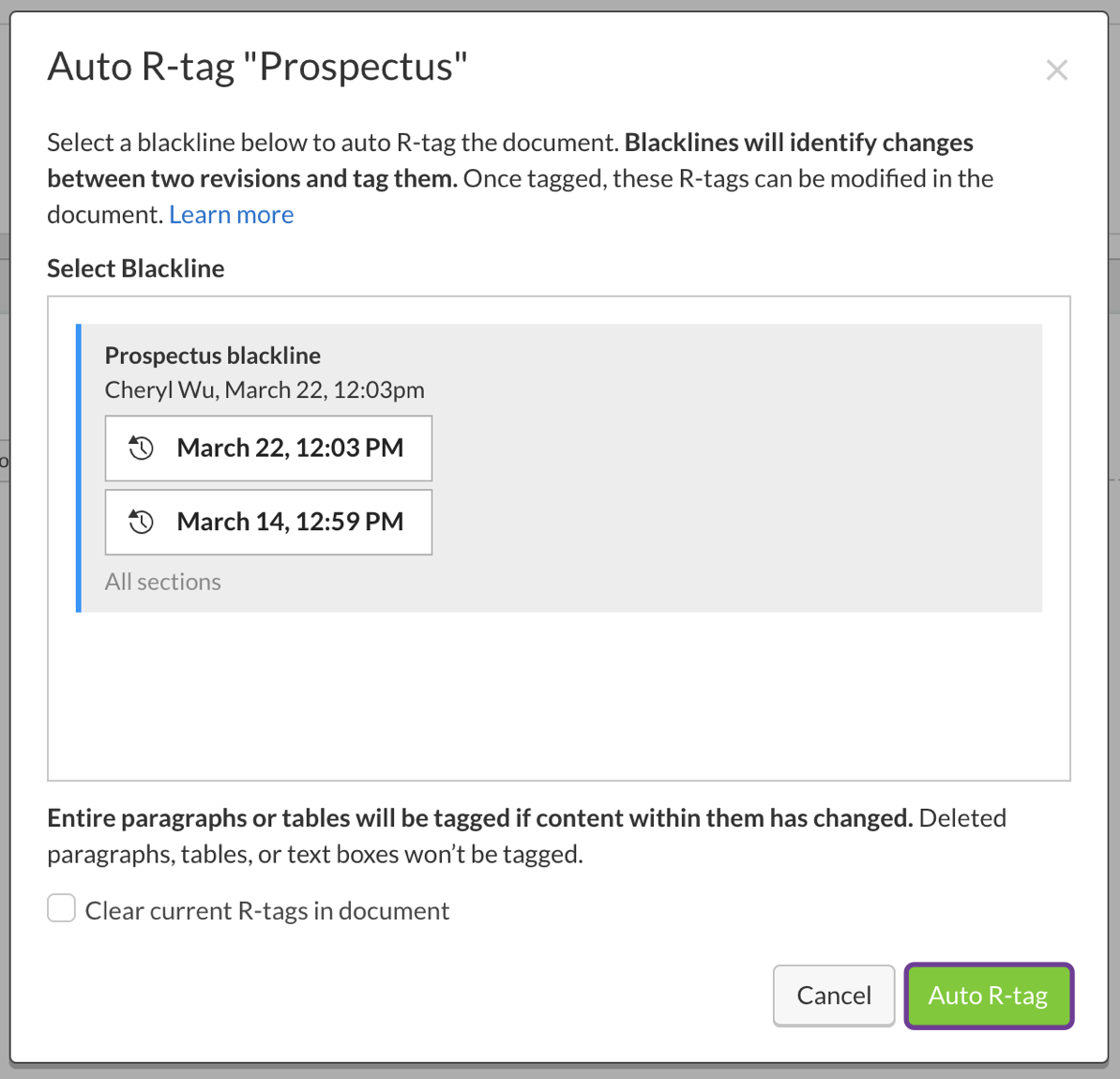1120x1079 pixels.
Task: Click the 'All sections' text in blackline
Action: 163,582
